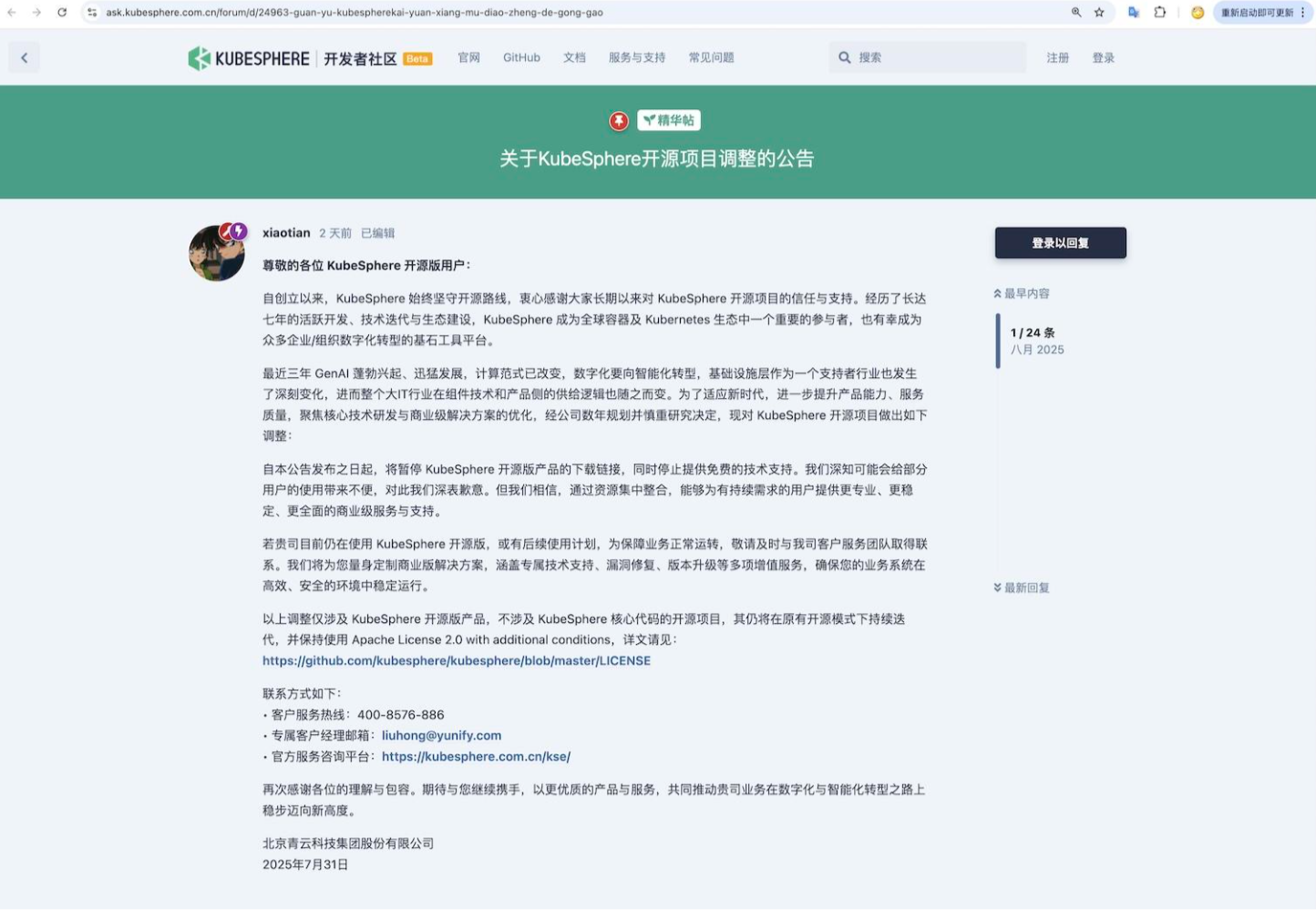Click the 登录以回复 button
The width and height of the screenshot is (1316, 910).
1060,243
